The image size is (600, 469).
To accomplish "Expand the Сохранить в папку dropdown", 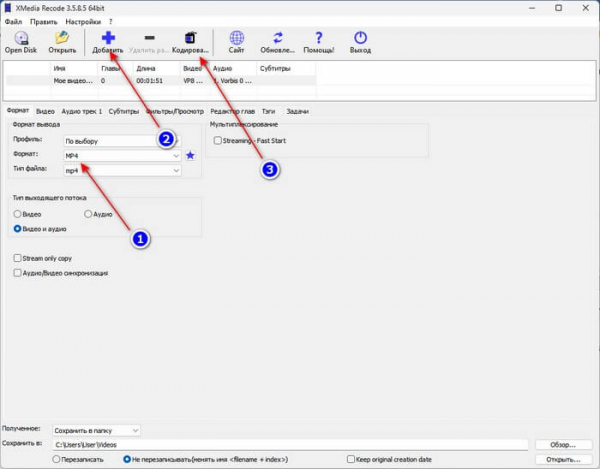I will click(96, 430).
